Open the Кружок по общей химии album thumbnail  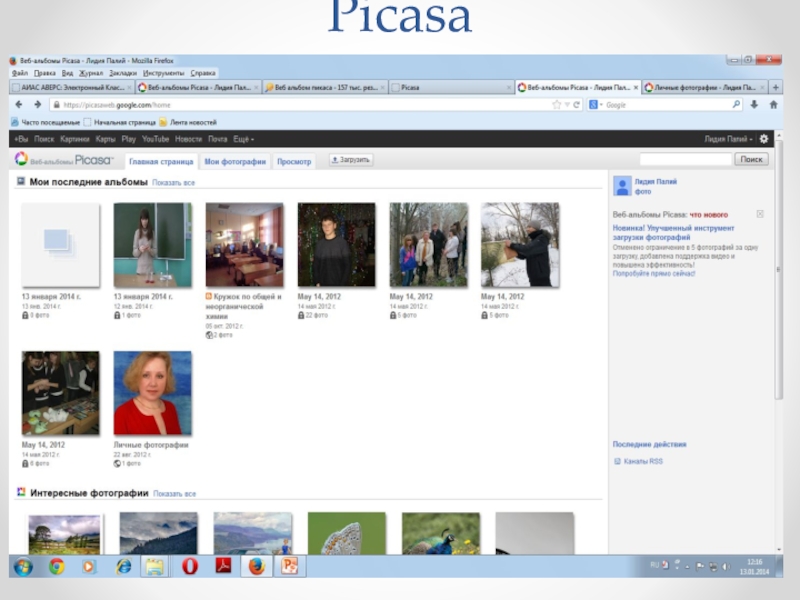[244, 245]
